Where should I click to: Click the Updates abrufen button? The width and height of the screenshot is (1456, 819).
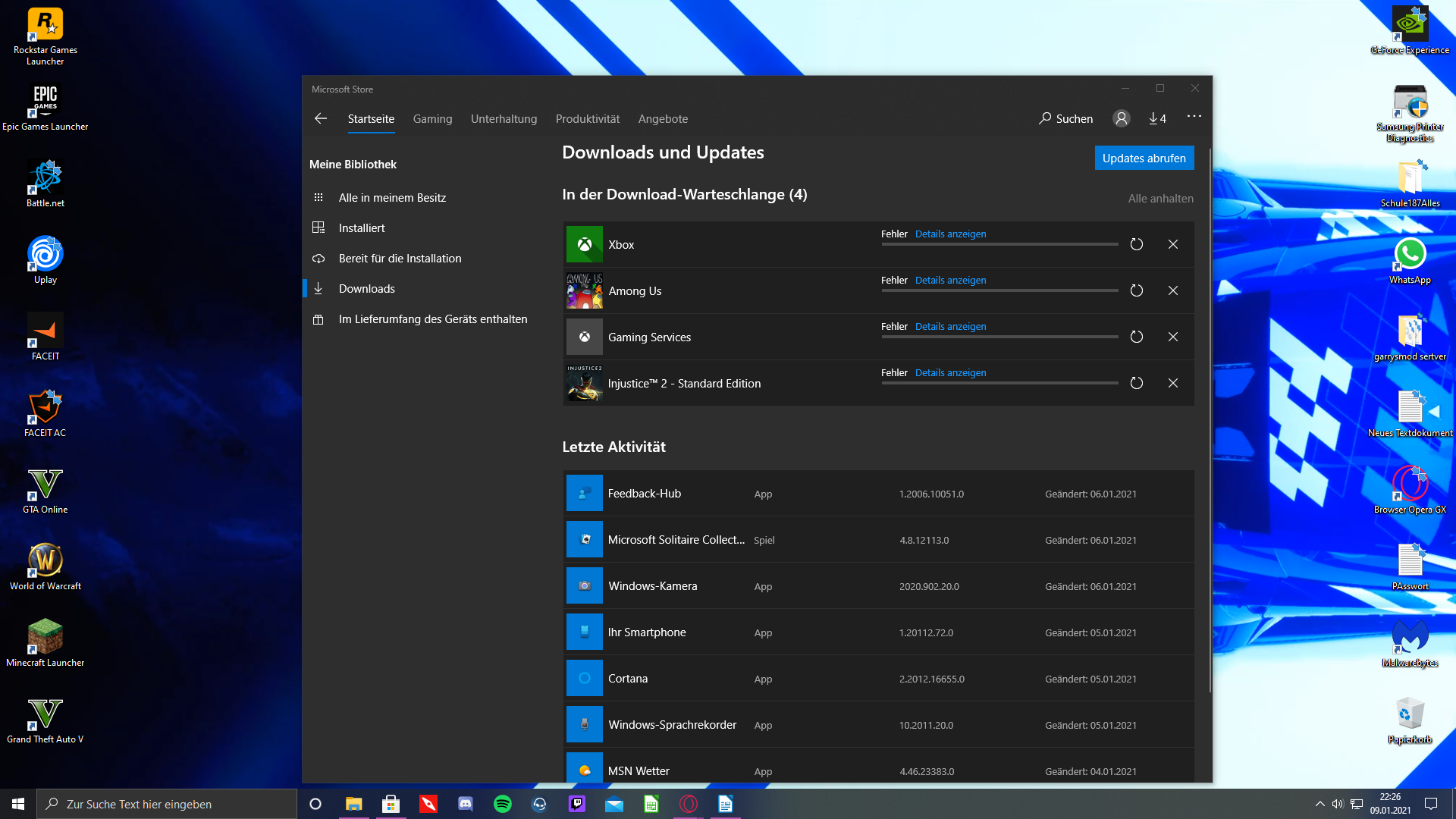coord(1144,158)
